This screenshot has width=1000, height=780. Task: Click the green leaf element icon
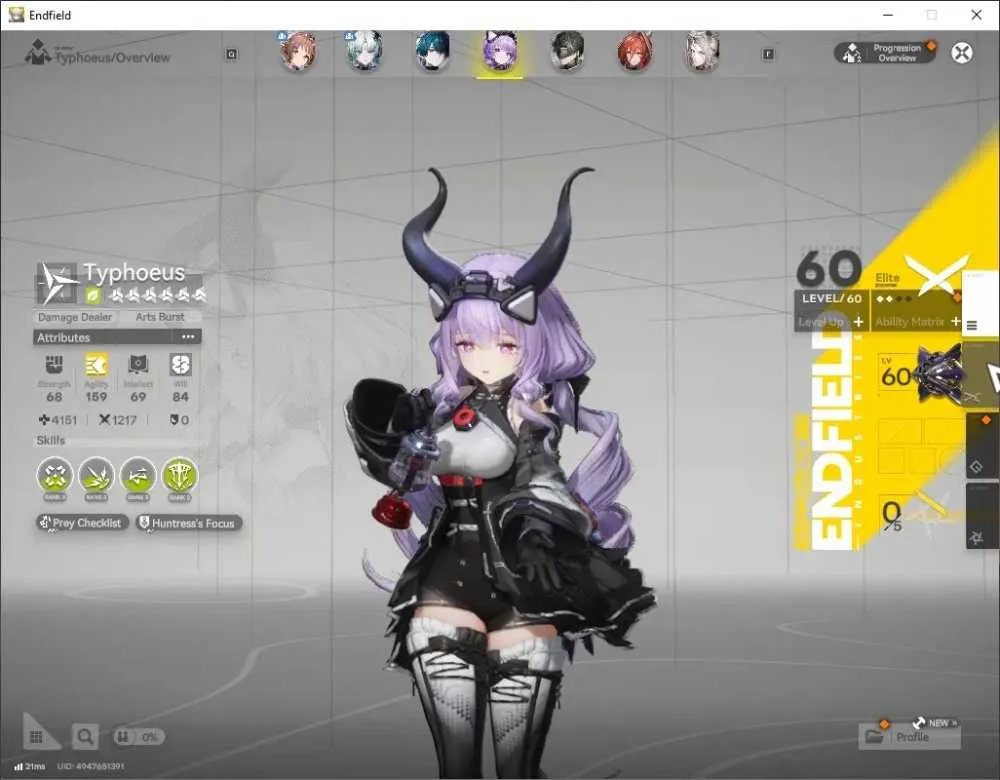click(93, 295)
